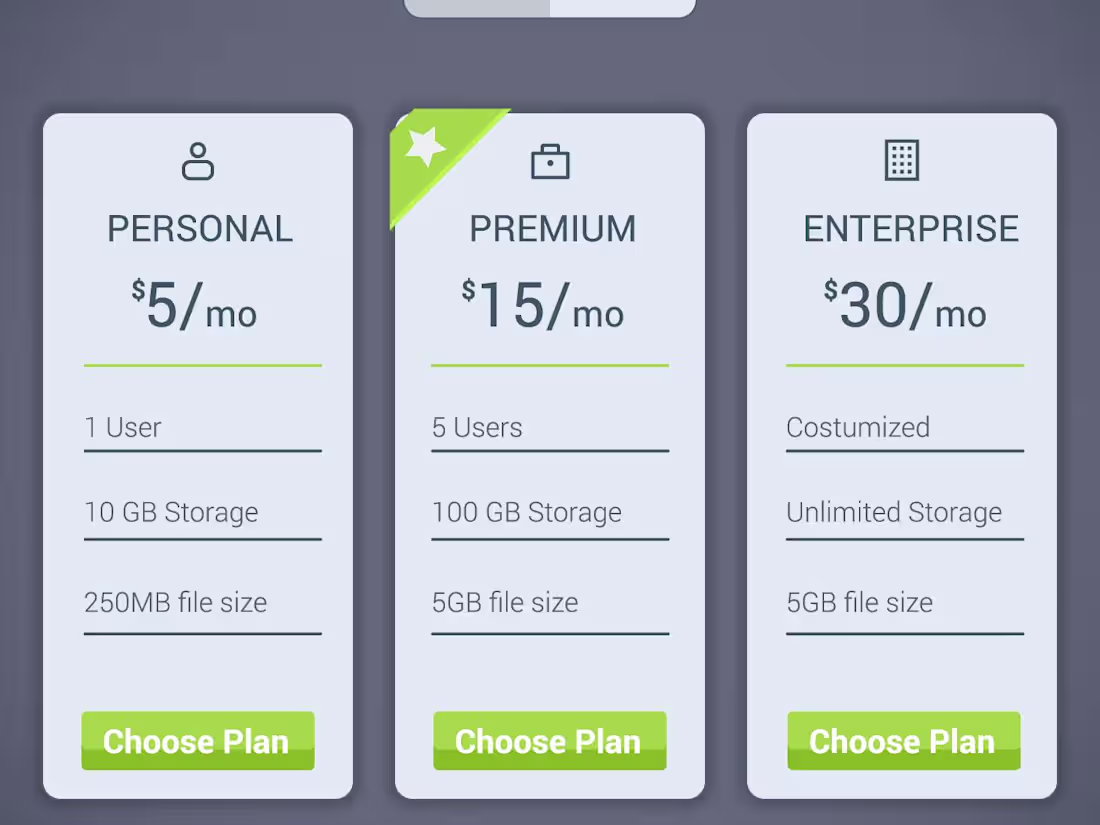Select the Enterprise building icon
The width and height of the screenshot is (1100, 825).
click(x=903, y=160)
